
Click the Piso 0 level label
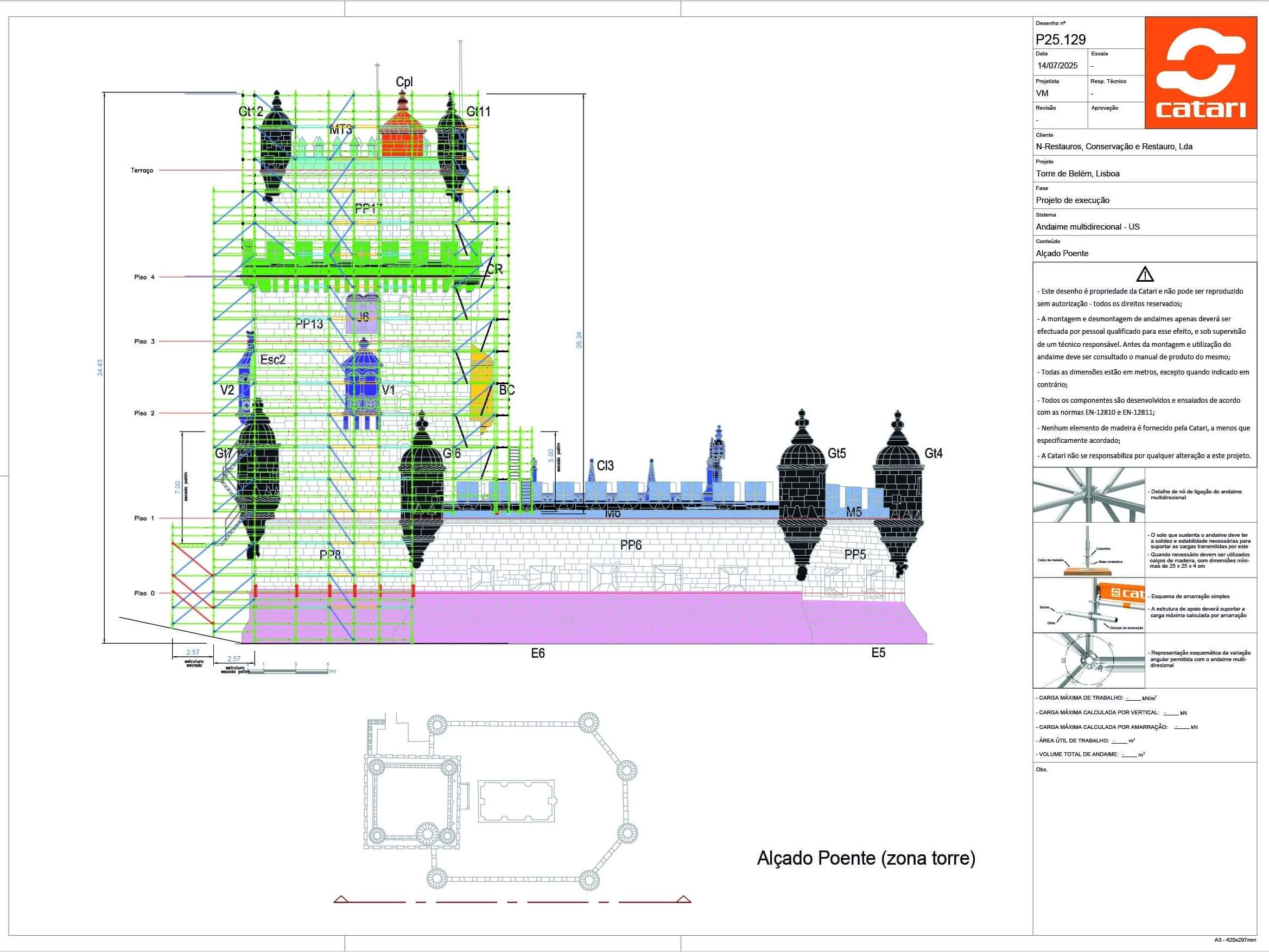pyautogui.click(x=144, y=593)
